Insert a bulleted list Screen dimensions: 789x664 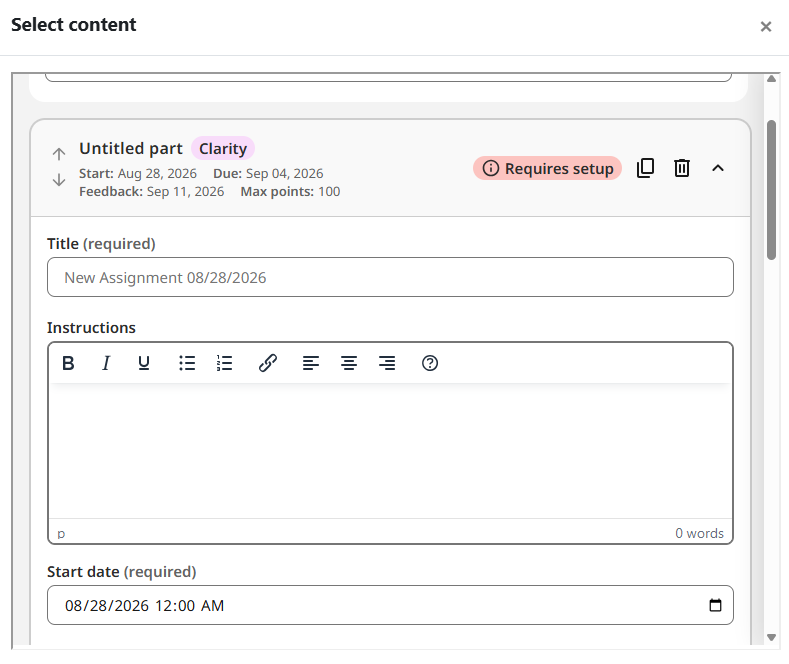coord(187,363)
